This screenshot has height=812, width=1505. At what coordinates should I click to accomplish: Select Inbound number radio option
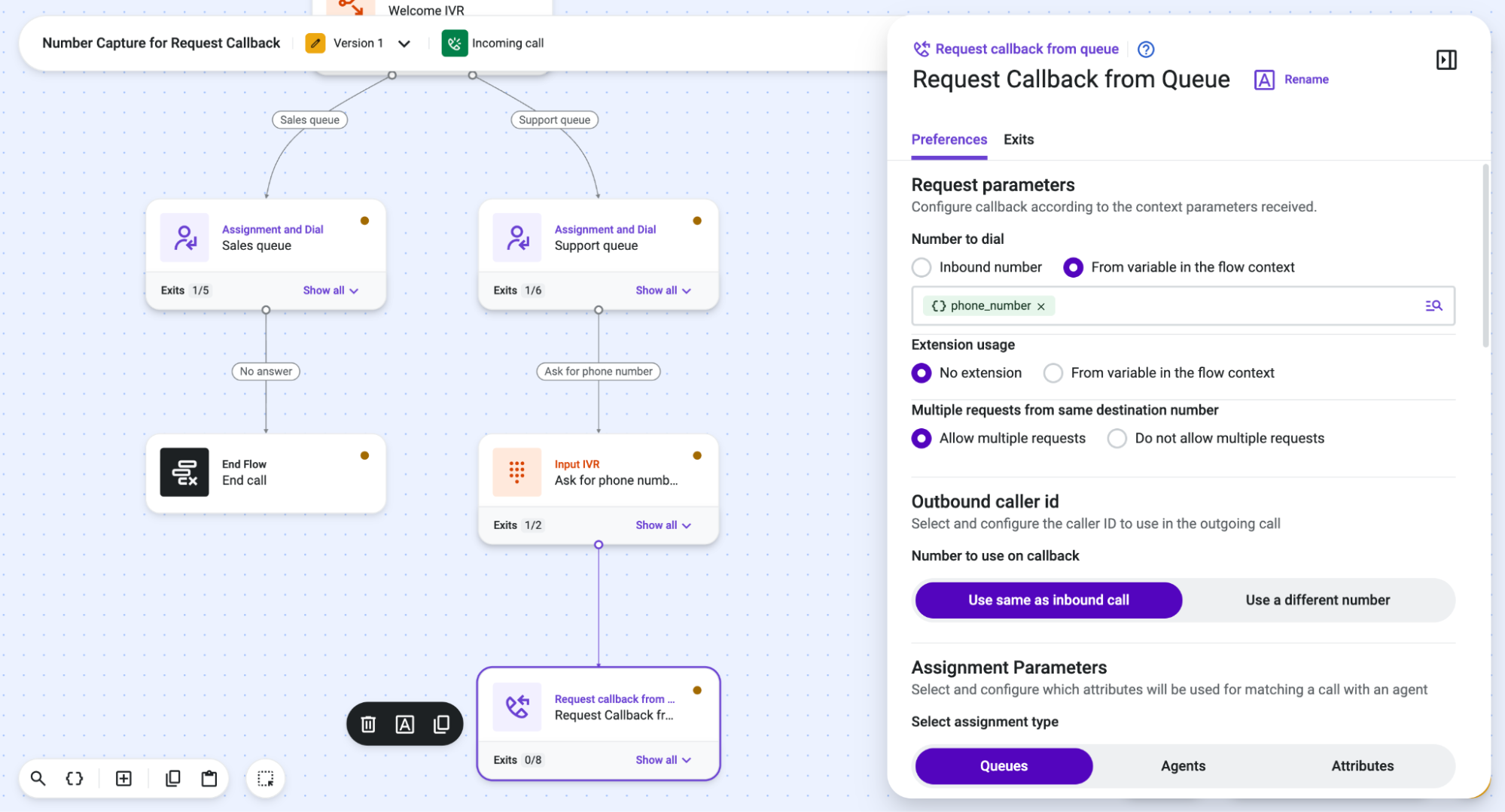(x=921, y=267)
